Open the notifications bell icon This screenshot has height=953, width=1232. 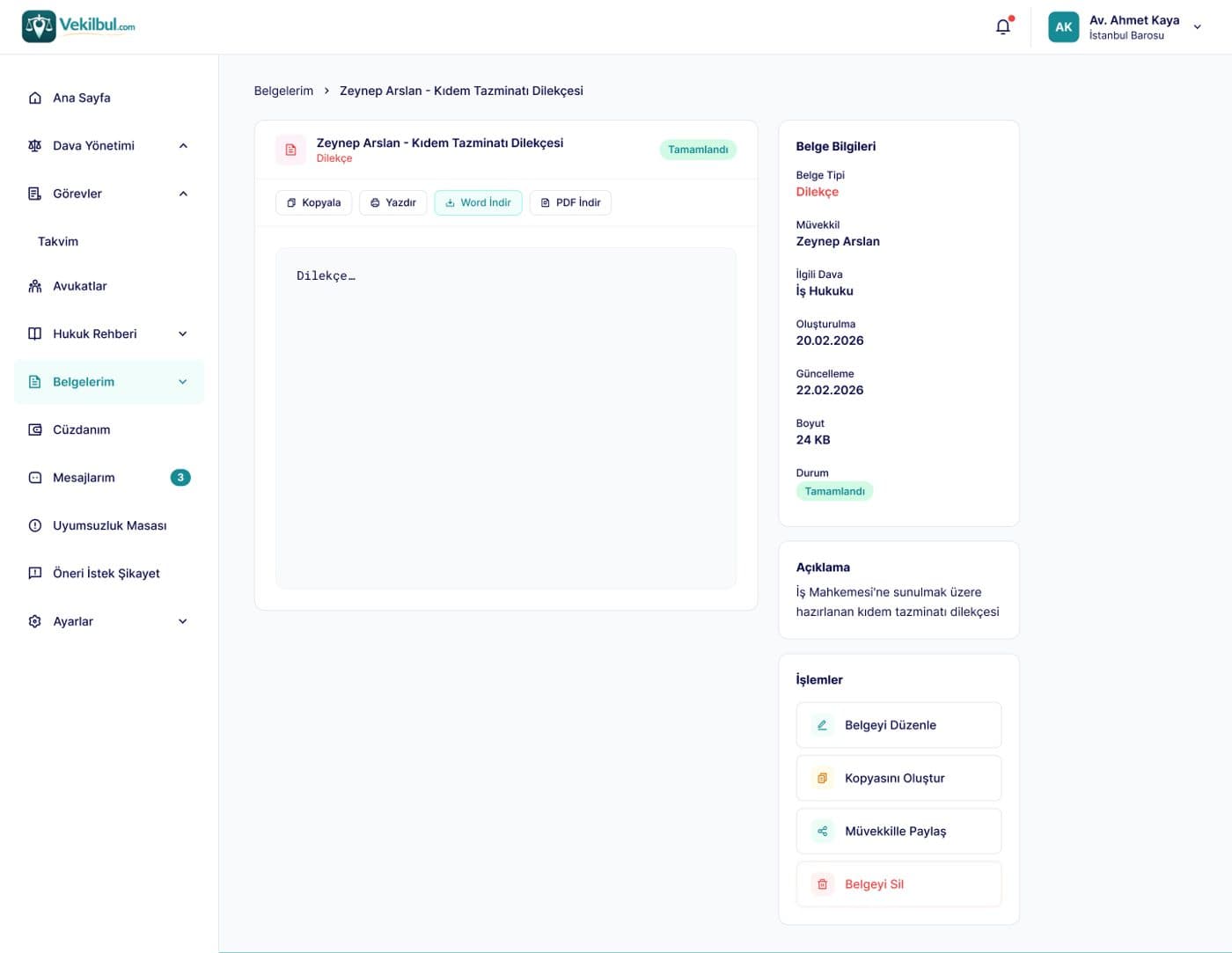pos(1003,26)
